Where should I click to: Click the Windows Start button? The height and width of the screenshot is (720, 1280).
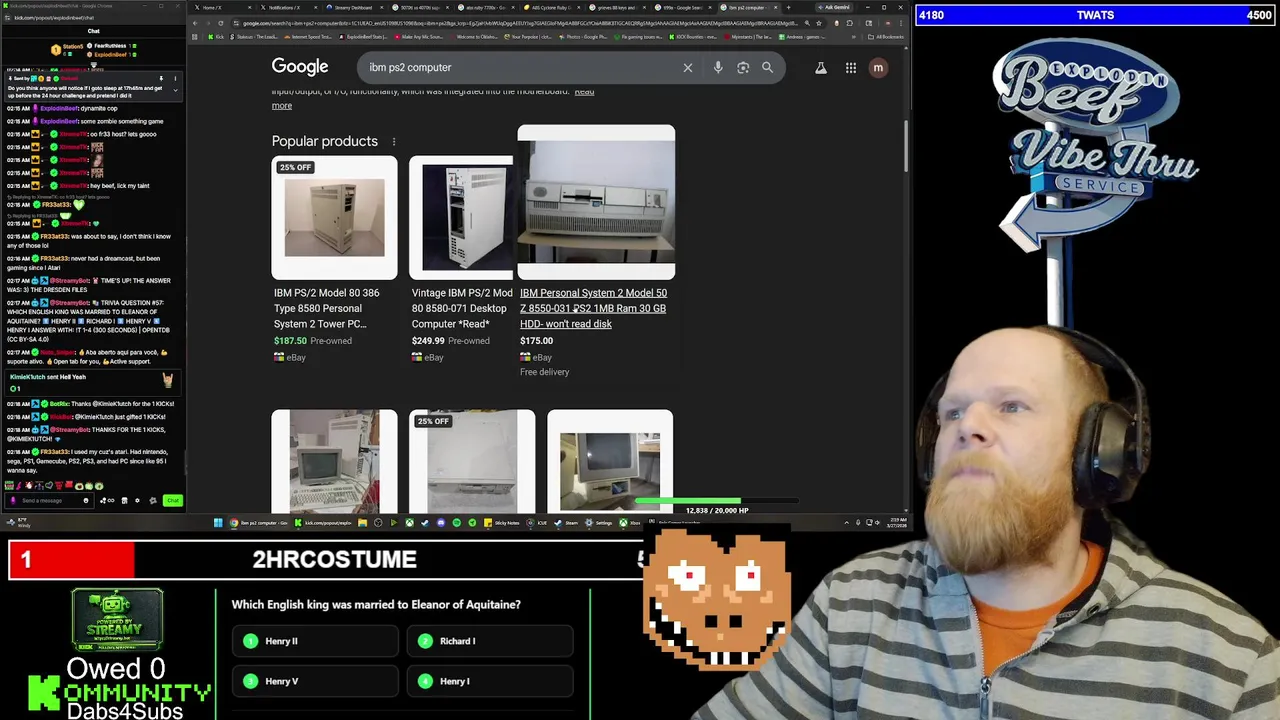(x=218, y=522)
